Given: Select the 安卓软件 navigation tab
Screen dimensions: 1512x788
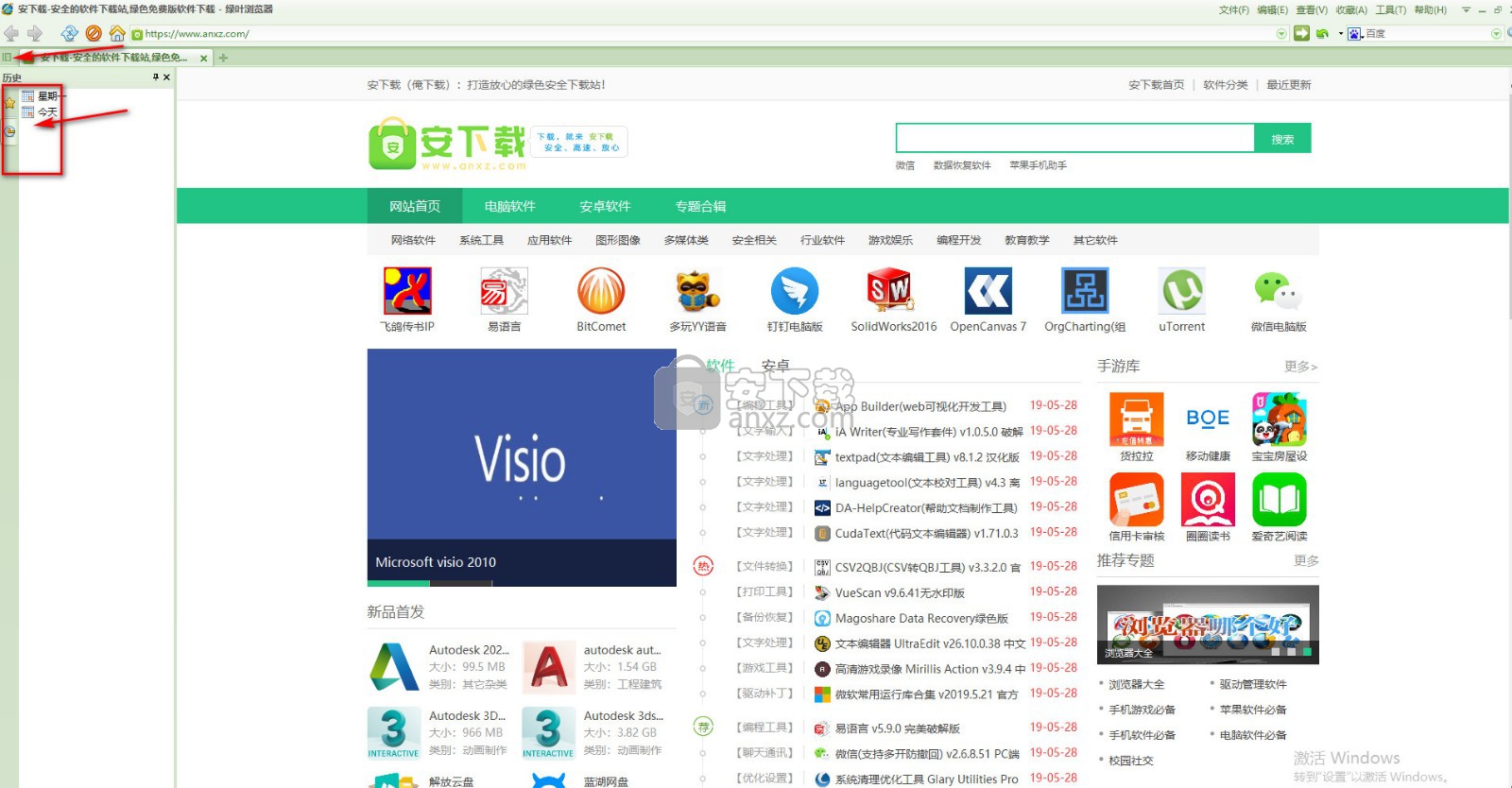Looking at the screenshot, I should [605, 206].
